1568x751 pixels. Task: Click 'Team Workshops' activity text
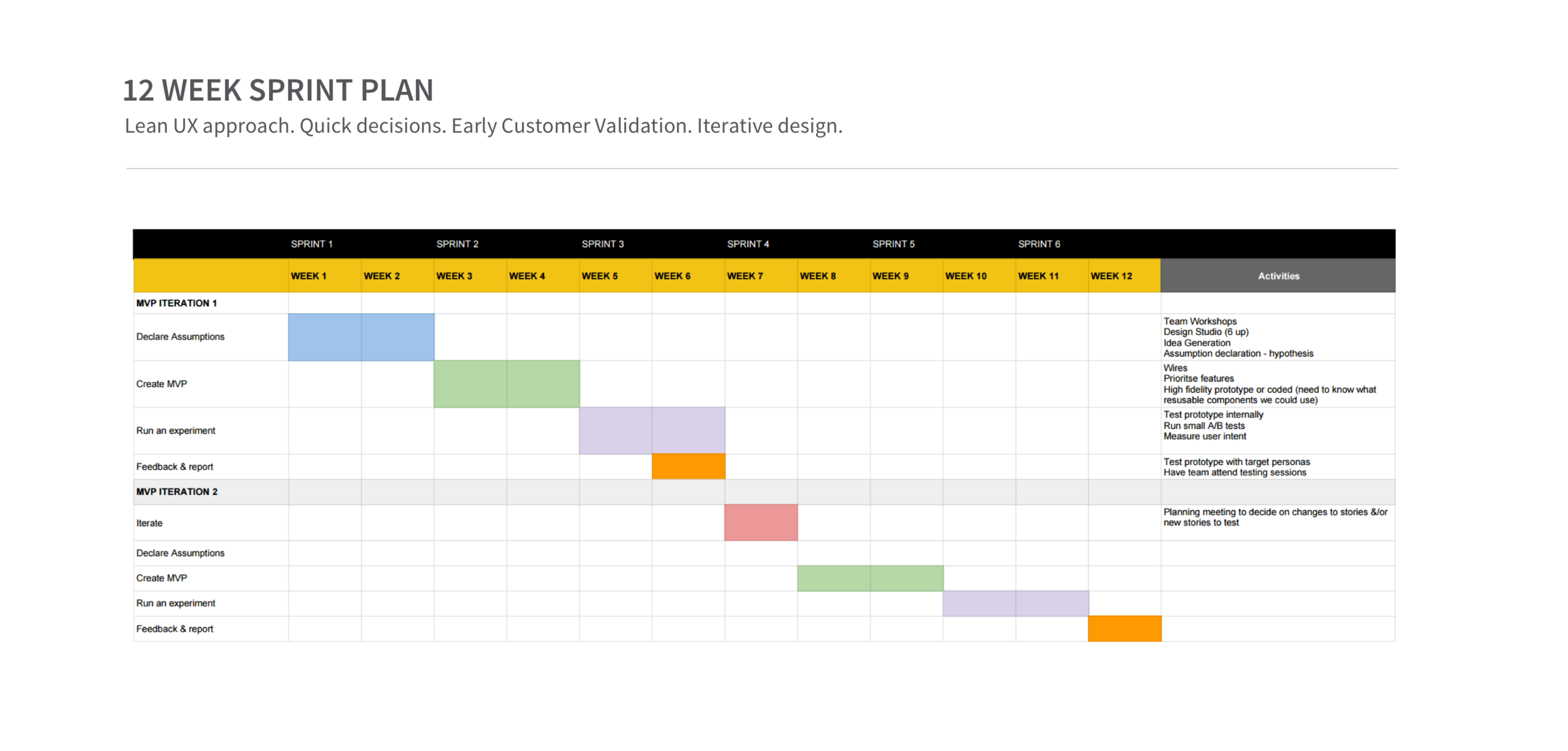click(x=1200, y=321)
